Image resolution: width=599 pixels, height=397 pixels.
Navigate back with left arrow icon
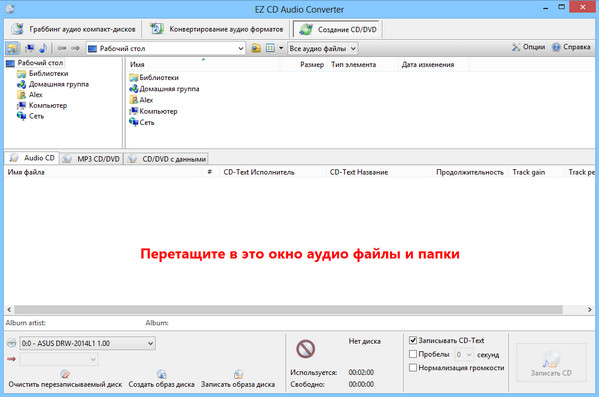62,48
